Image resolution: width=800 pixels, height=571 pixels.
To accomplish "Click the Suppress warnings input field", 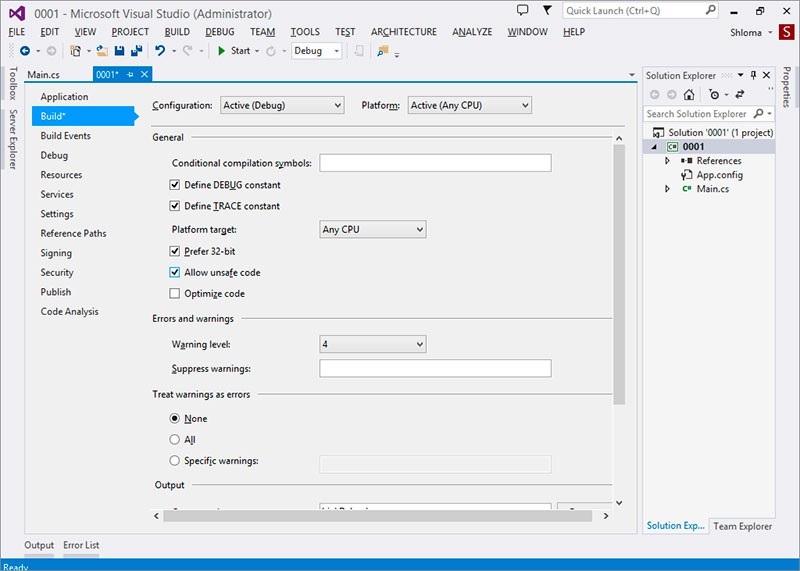I will click(x=435, y=368).
